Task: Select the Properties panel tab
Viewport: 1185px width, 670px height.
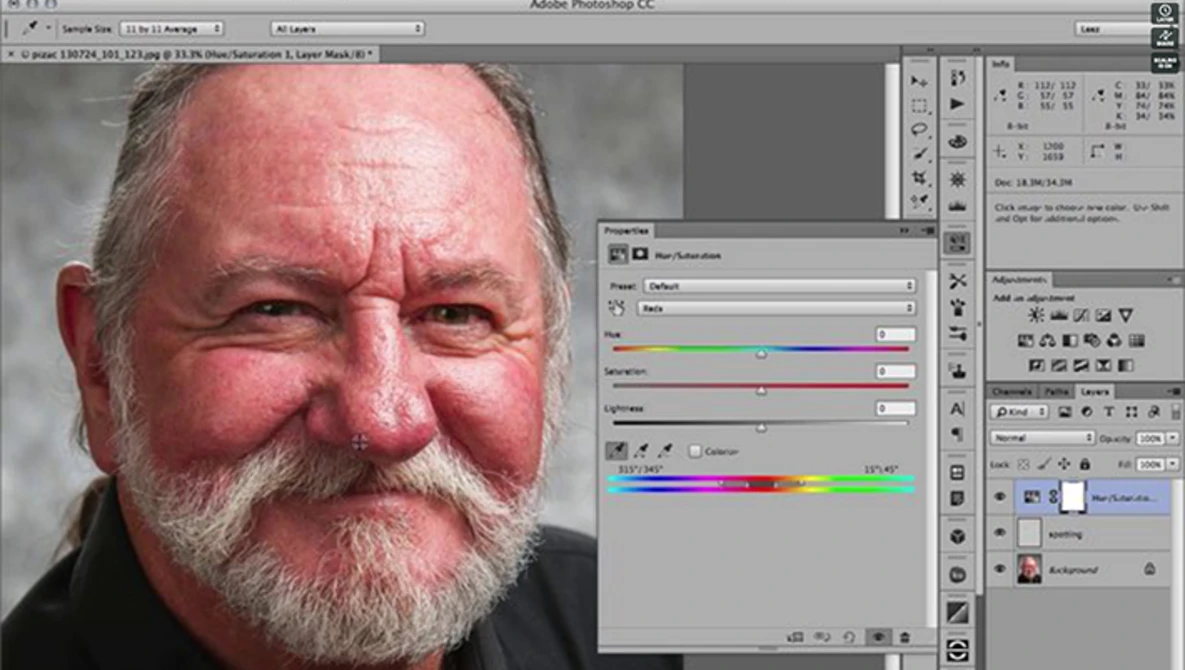Action: (627, 230)
